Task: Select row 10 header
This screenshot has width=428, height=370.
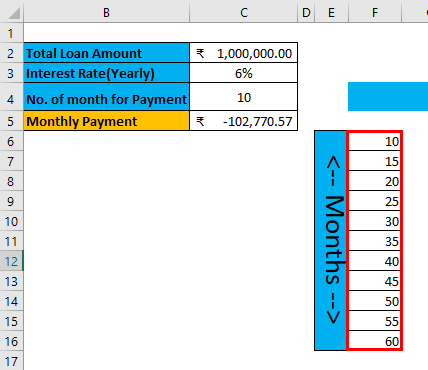Action: click(x=11, y=221)
